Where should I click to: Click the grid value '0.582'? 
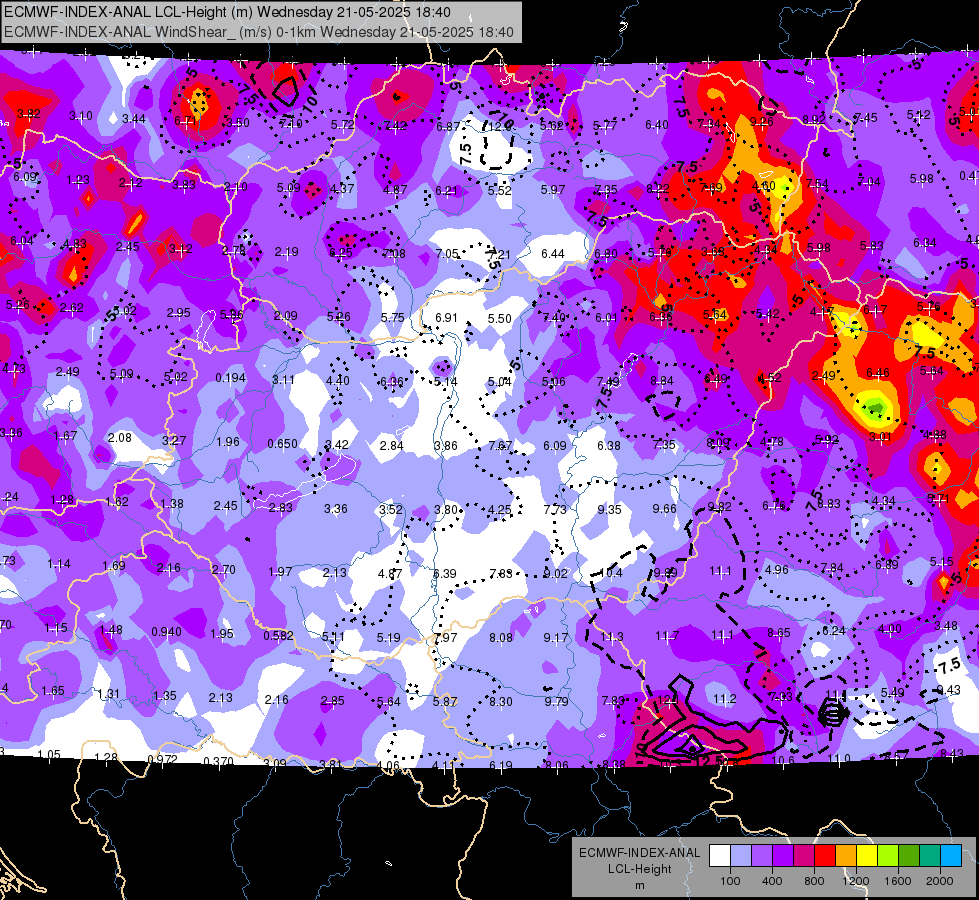pyautogui.click(x=278, y=635)
